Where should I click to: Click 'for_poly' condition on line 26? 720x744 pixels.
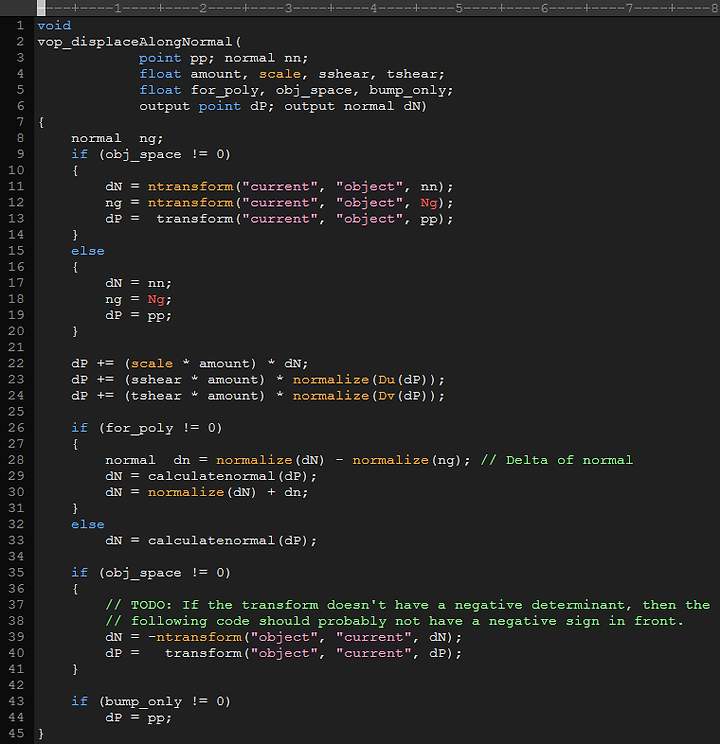pos(139,428)
